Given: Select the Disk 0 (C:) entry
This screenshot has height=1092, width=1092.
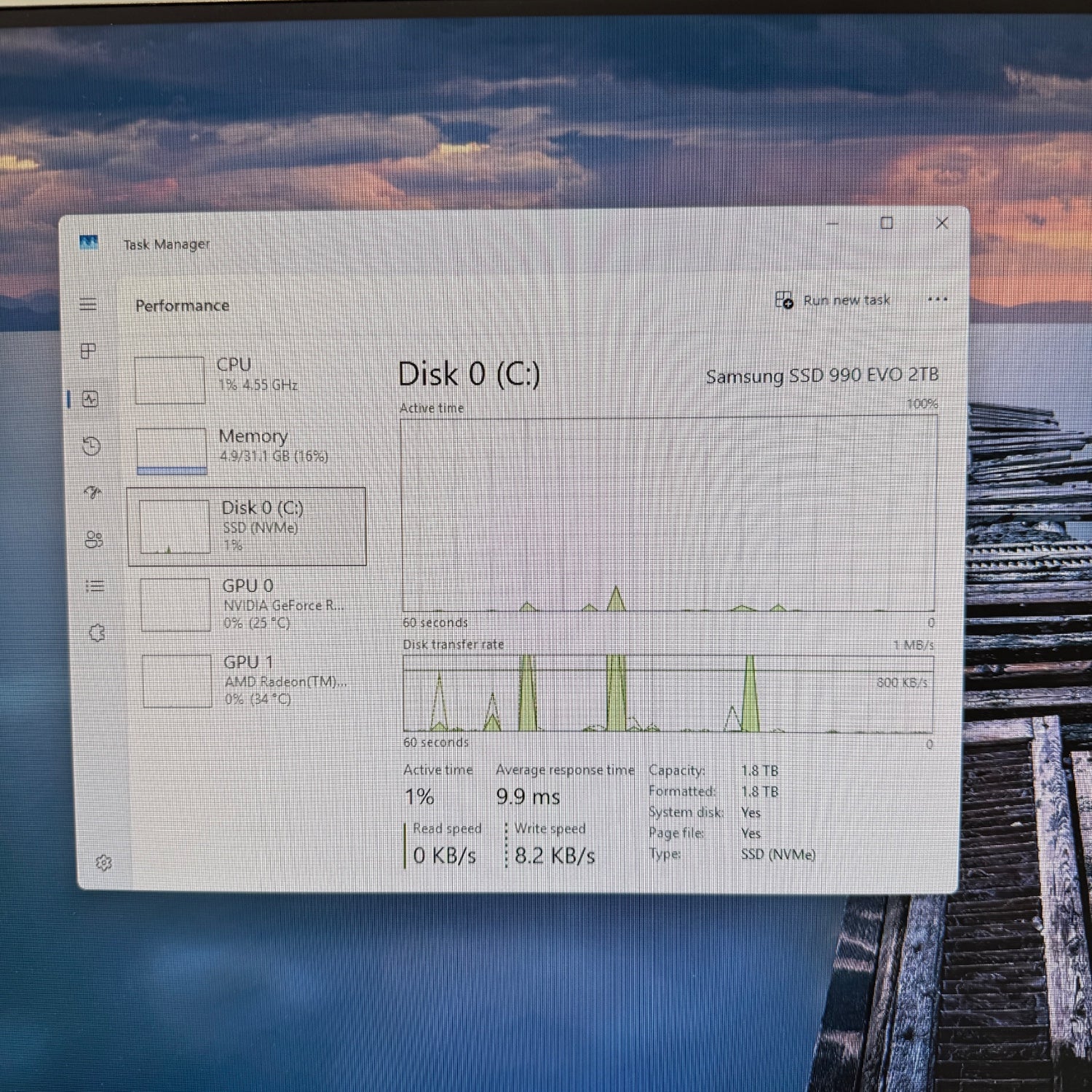Looking at the screenshot, I should coord(247,526).
